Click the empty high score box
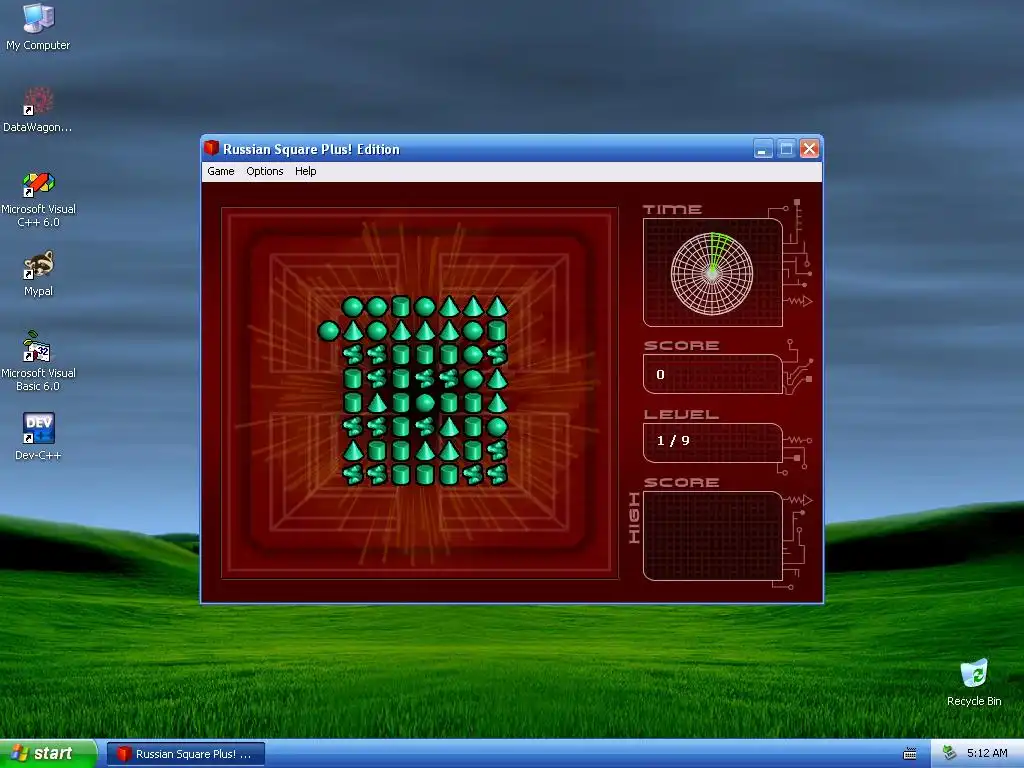 coord(712,536)
